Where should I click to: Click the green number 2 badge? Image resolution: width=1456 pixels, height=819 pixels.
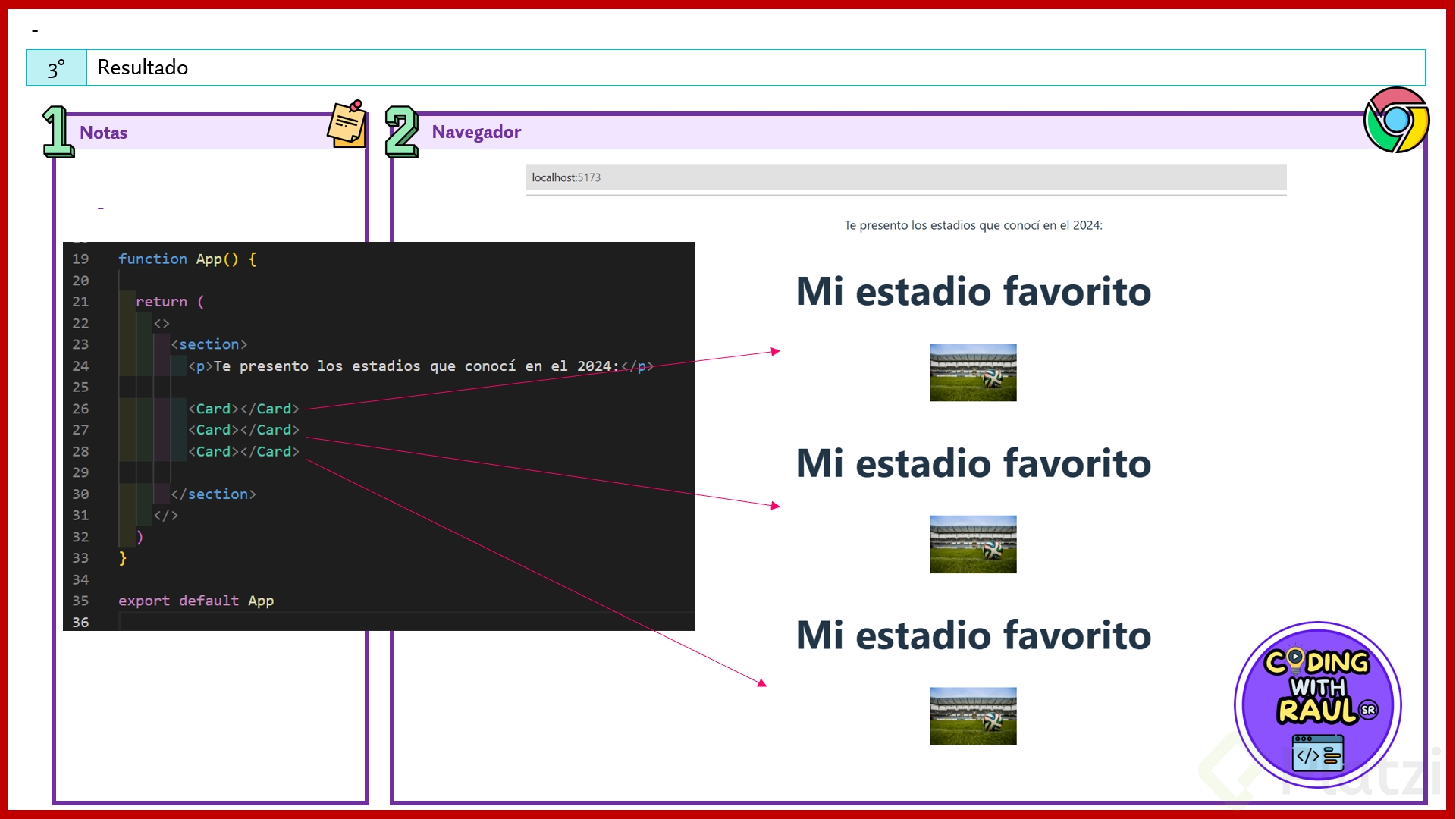401,132
